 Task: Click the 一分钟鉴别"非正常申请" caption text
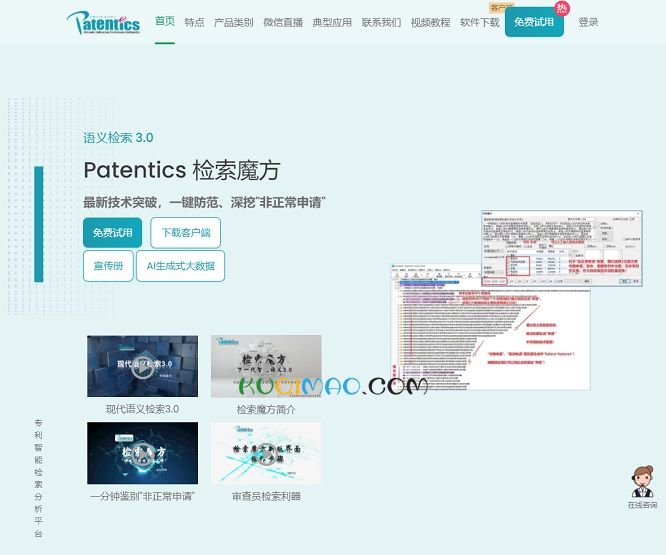coord(142,496)
